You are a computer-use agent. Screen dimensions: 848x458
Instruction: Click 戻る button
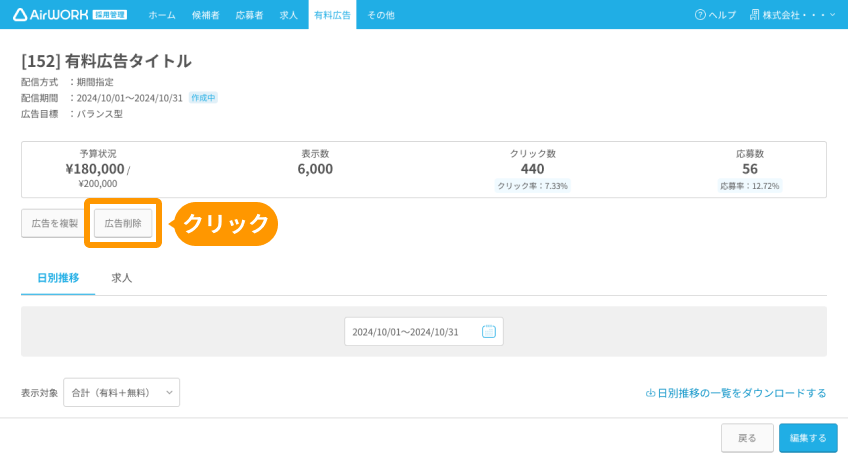coord(747,438)
